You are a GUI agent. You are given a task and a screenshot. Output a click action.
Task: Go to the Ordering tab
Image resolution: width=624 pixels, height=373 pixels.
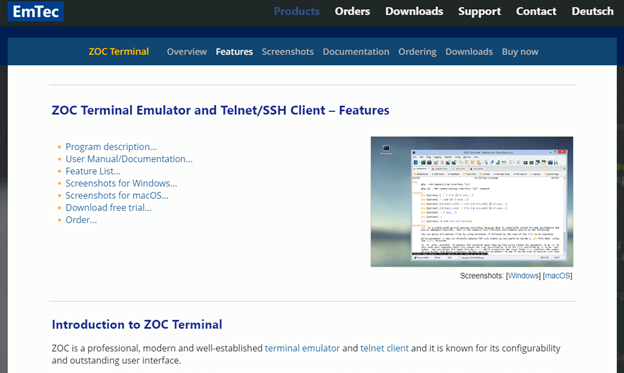coord(417,52)
